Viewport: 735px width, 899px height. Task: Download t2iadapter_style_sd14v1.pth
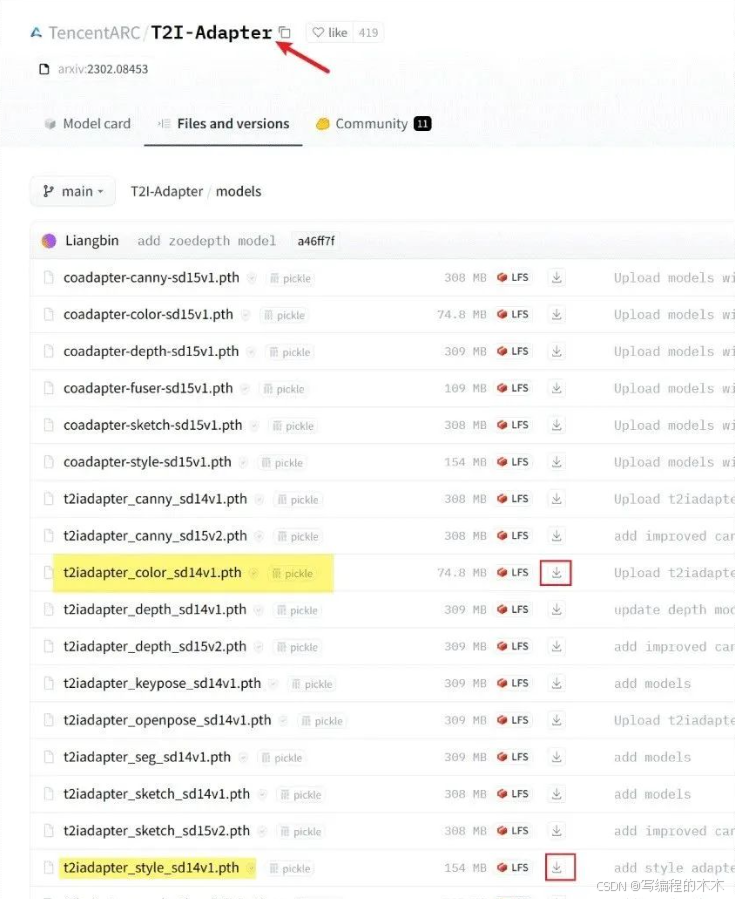[x=556, y=868]
